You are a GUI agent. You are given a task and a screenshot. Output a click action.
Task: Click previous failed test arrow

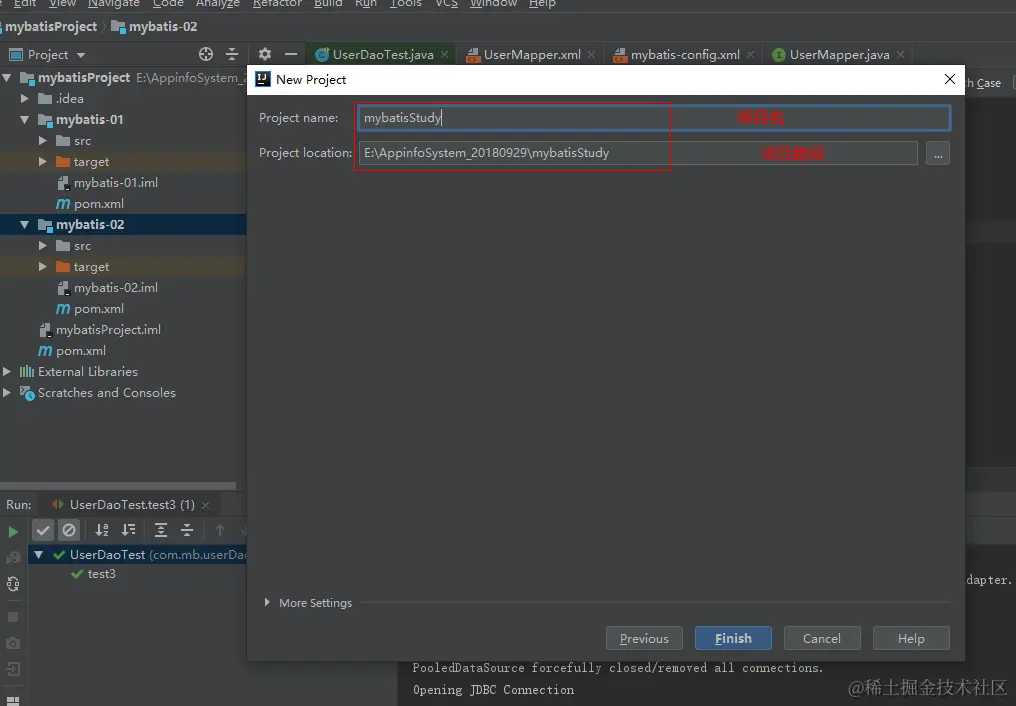pos(220,530)
